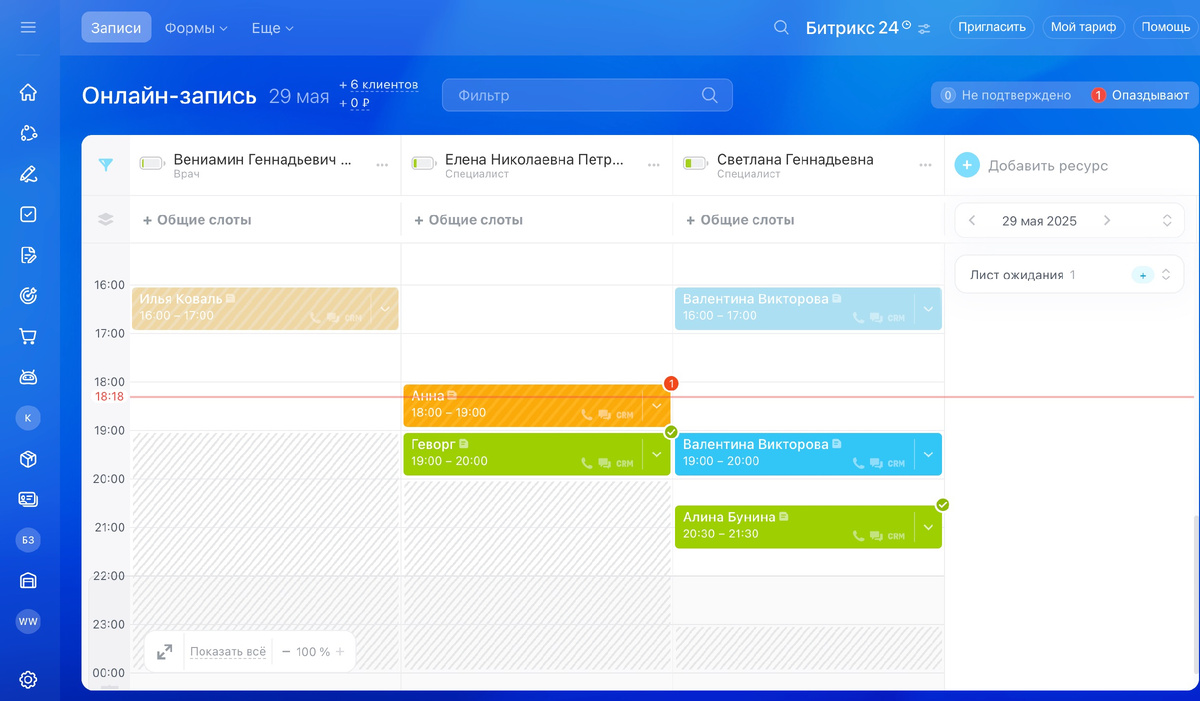Click the tasks checkmark icon in left sidebar
The image size is (1200, 701).
(x=27, y=214)
